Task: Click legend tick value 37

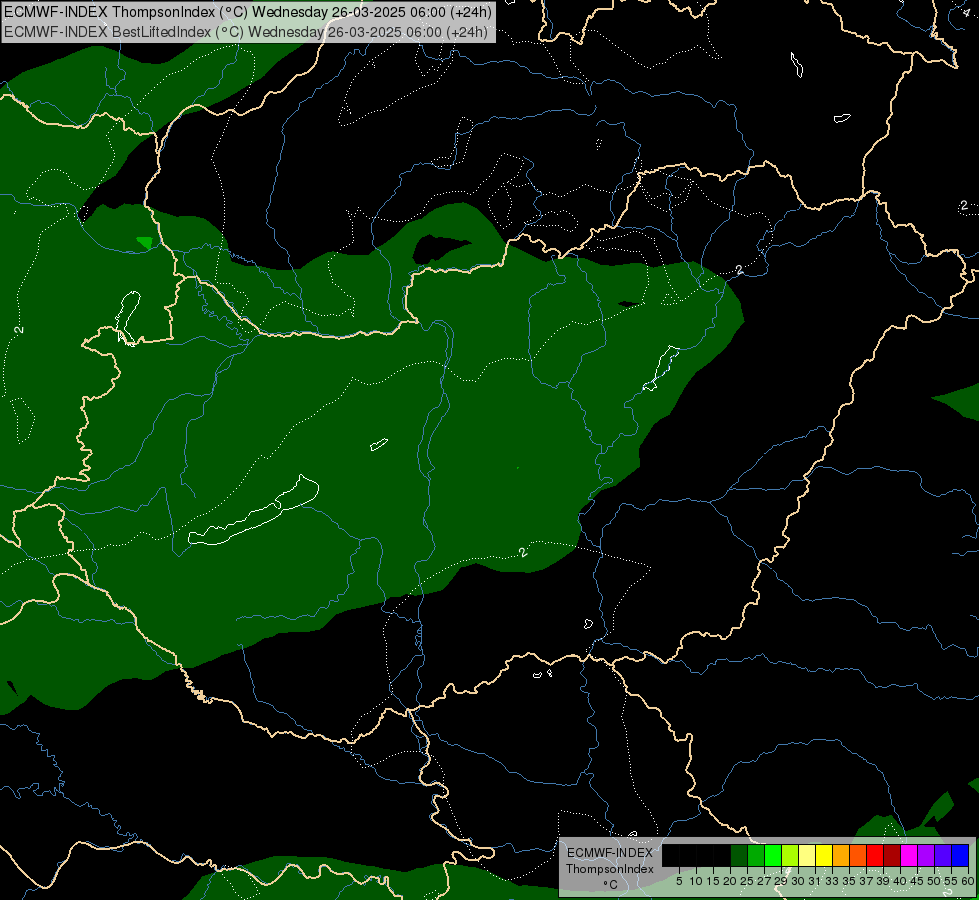Action: tap(867, 881)
